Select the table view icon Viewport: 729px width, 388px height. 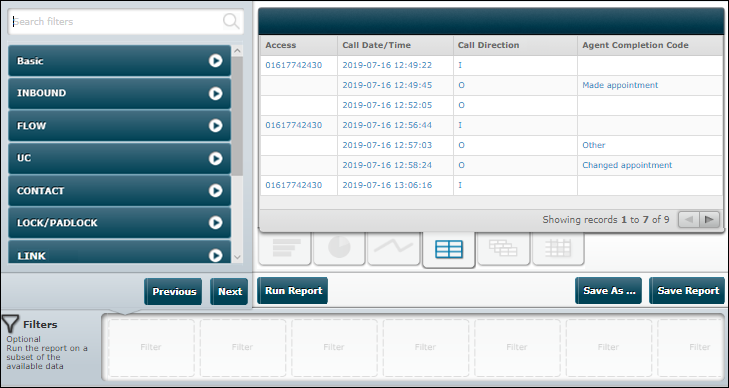click(x=449, y=250)
